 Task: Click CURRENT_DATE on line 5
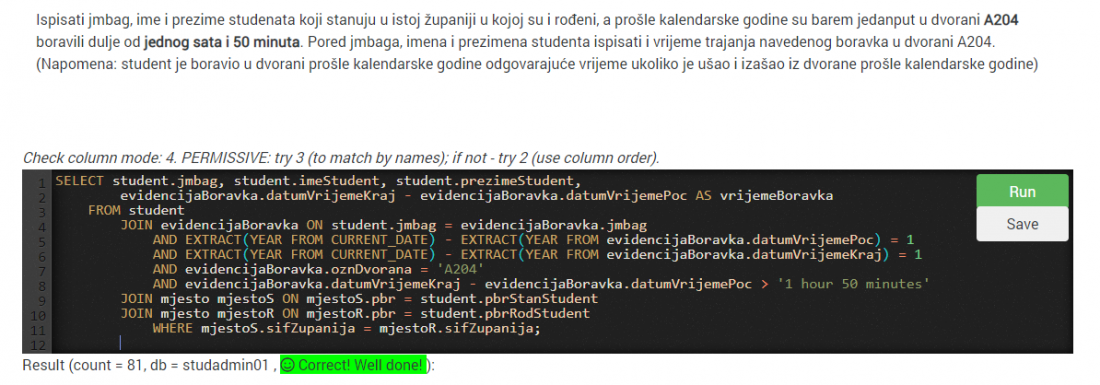click(x=379, y=240)
